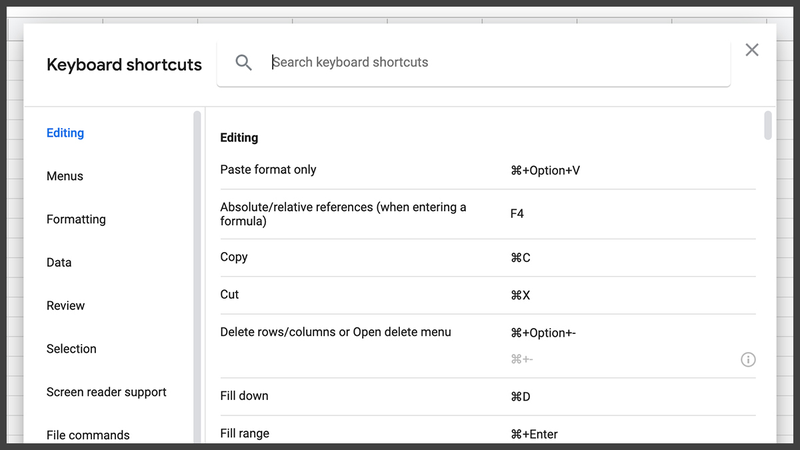The height and width of the screenshot is (450, 800).
Task: Switch to the Formatting category
Action: pyautogui.click(x=76, y=219)
